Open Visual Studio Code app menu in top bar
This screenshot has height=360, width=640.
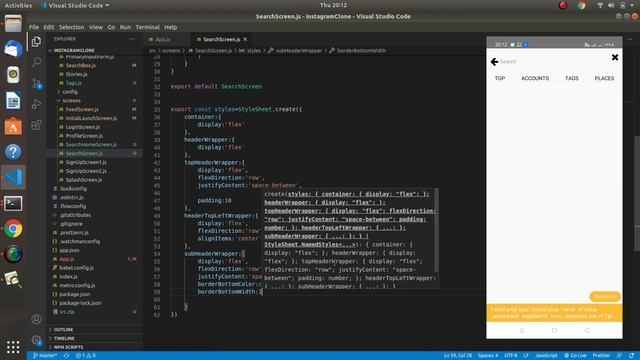(75, 5)
